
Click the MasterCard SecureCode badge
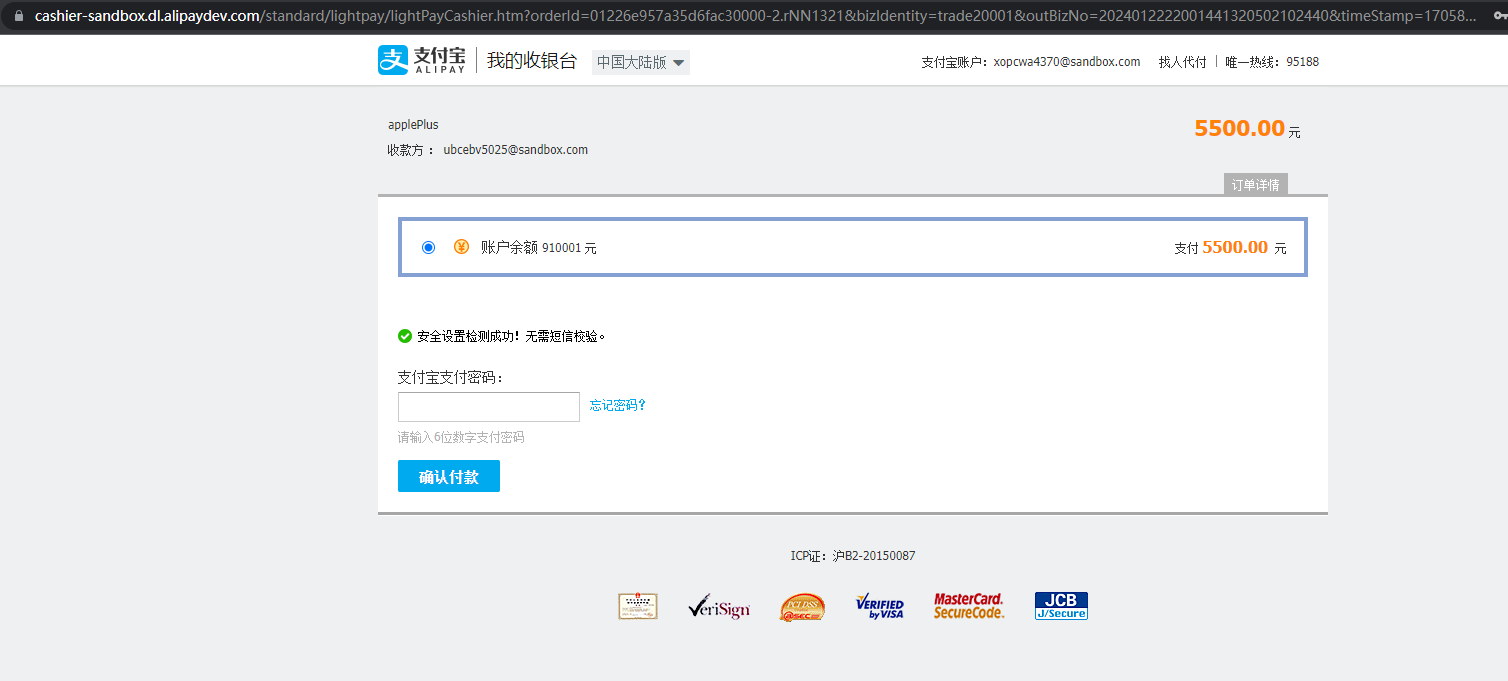(969, 606)
